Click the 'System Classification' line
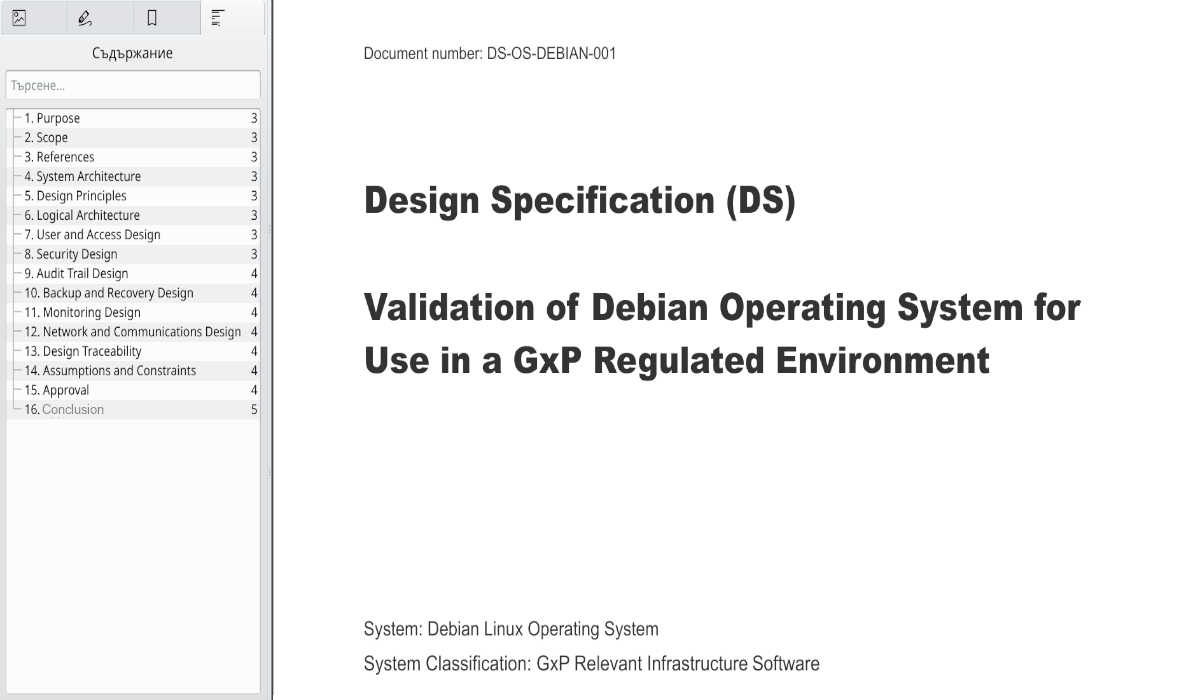The image size is (1200, 700). 592,664
